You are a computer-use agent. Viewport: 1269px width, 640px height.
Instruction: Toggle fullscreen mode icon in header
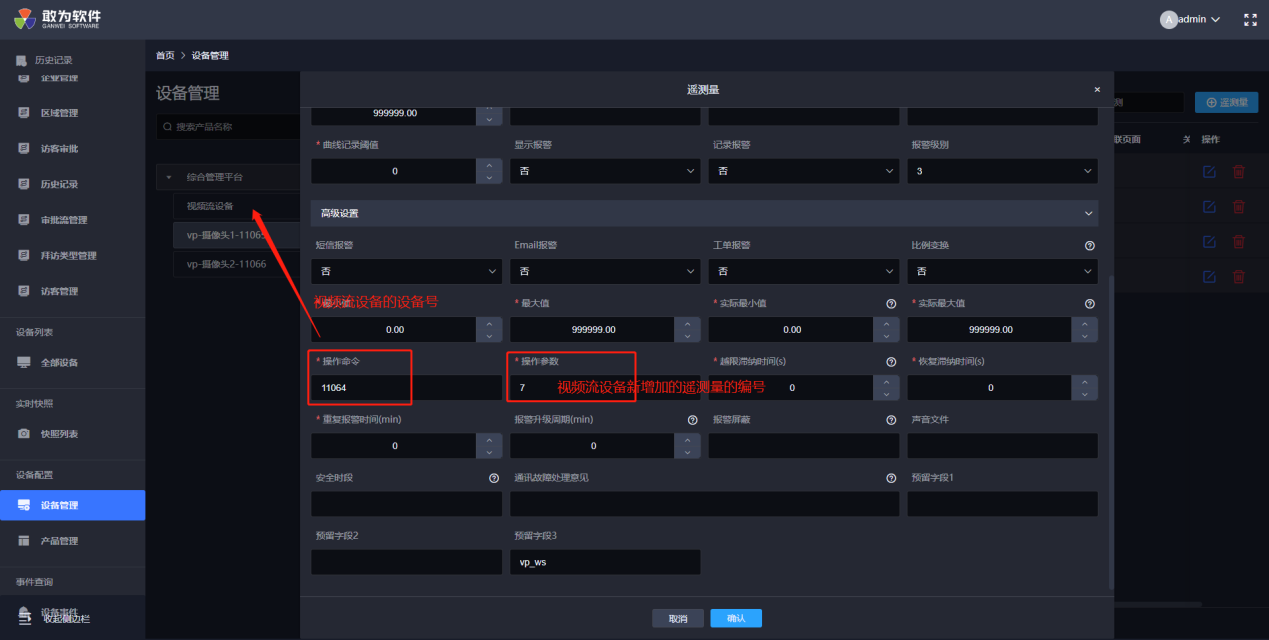point(1250,19)
